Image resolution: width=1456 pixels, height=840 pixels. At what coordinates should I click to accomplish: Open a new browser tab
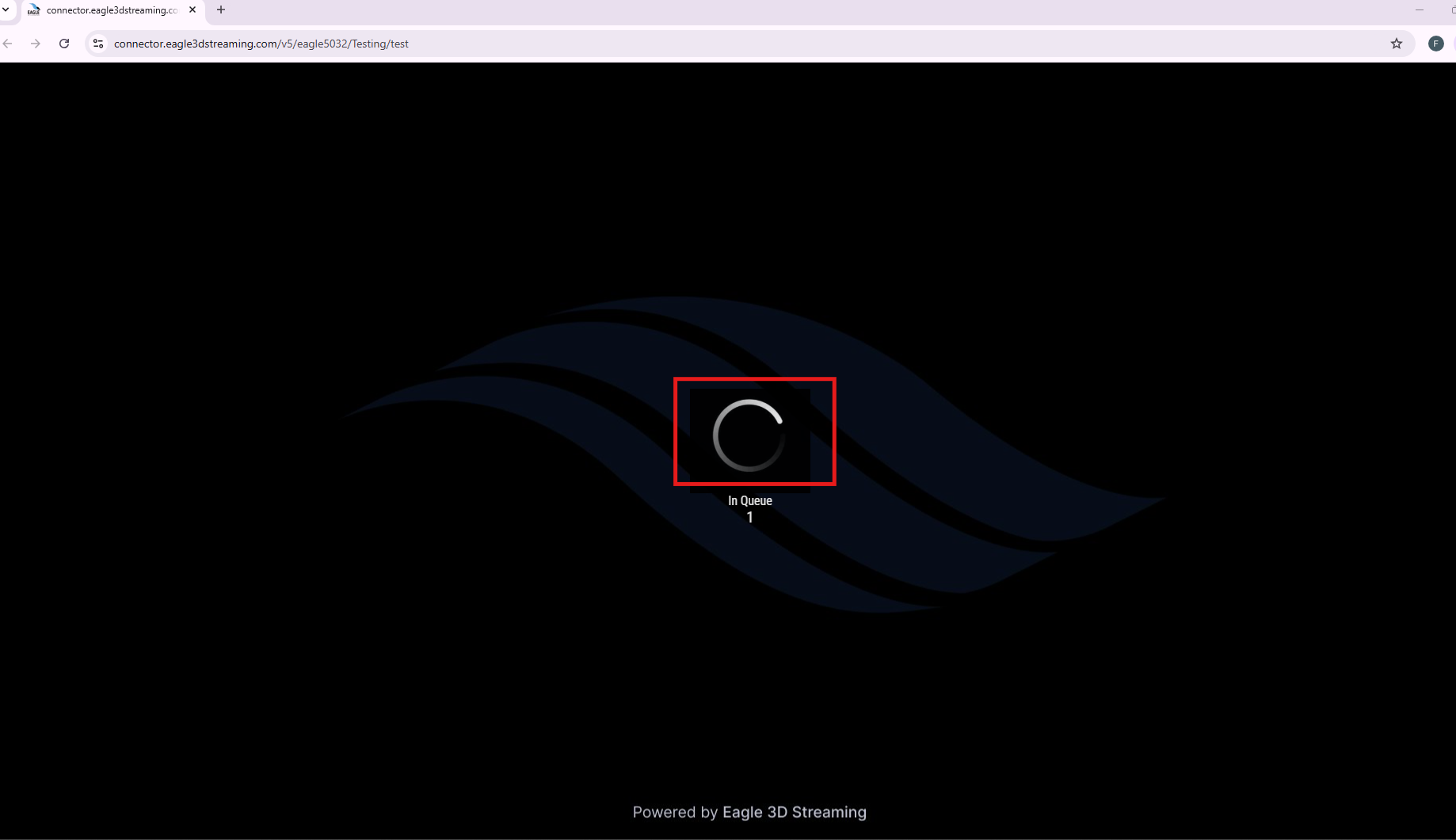[x=221, y=10]
